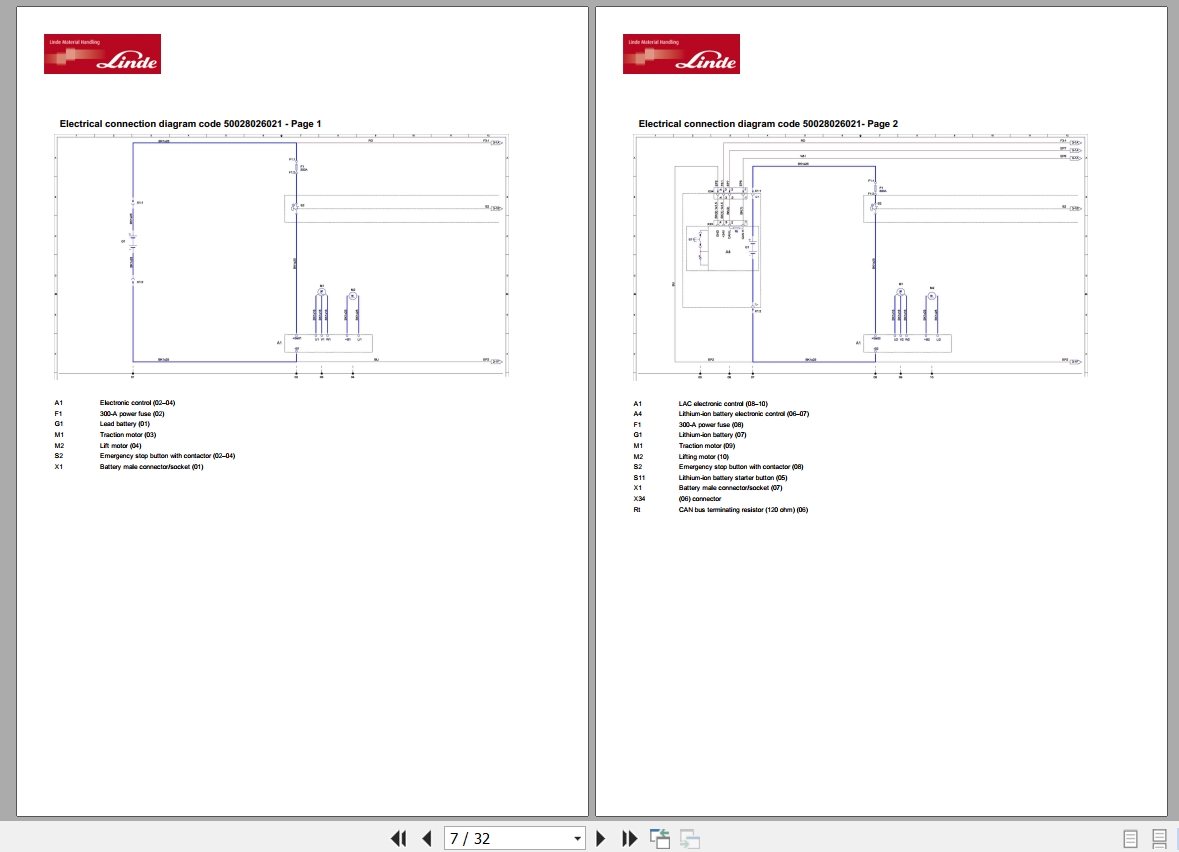
Task: Open the page number dropdown arrow
Action: coord(577,838)
